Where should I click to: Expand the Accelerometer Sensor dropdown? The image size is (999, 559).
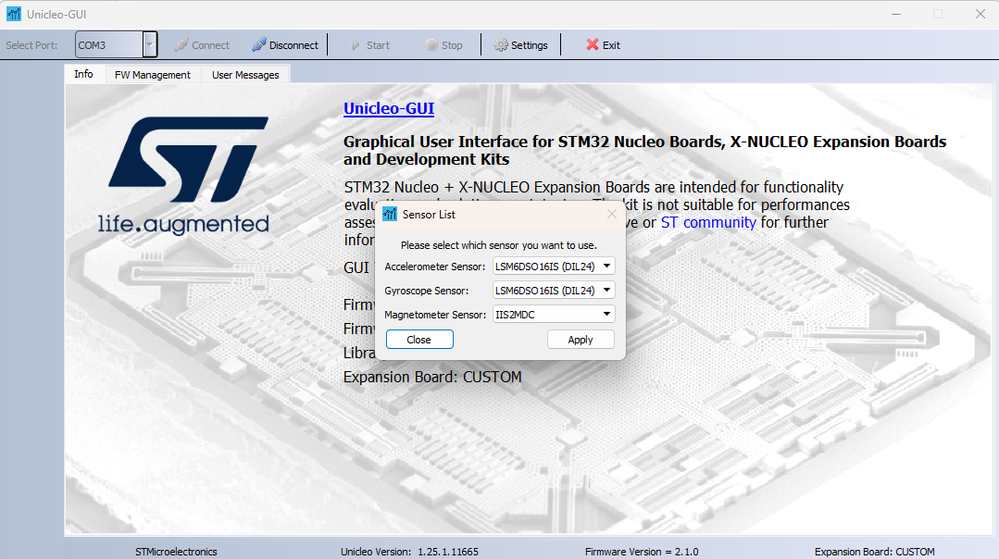coord(607,266)
